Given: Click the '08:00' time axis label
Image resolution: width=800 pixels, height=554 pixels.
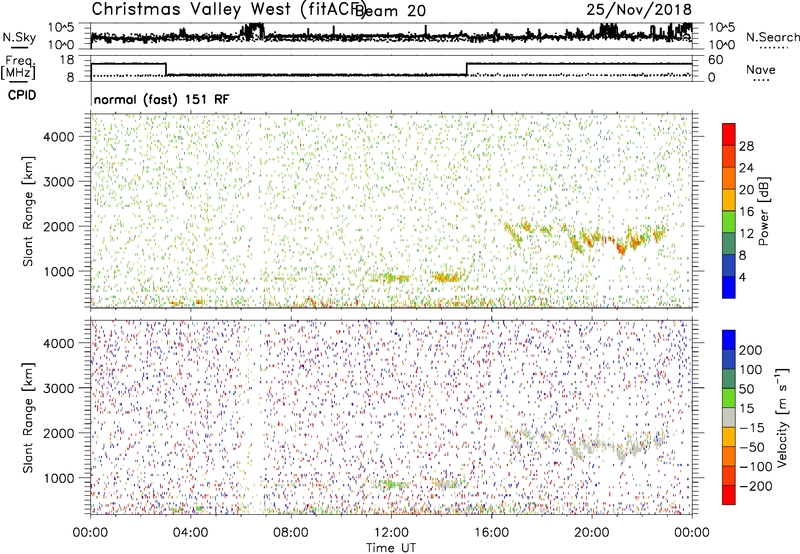Looking at the screenshot, I should coord(290,533).
